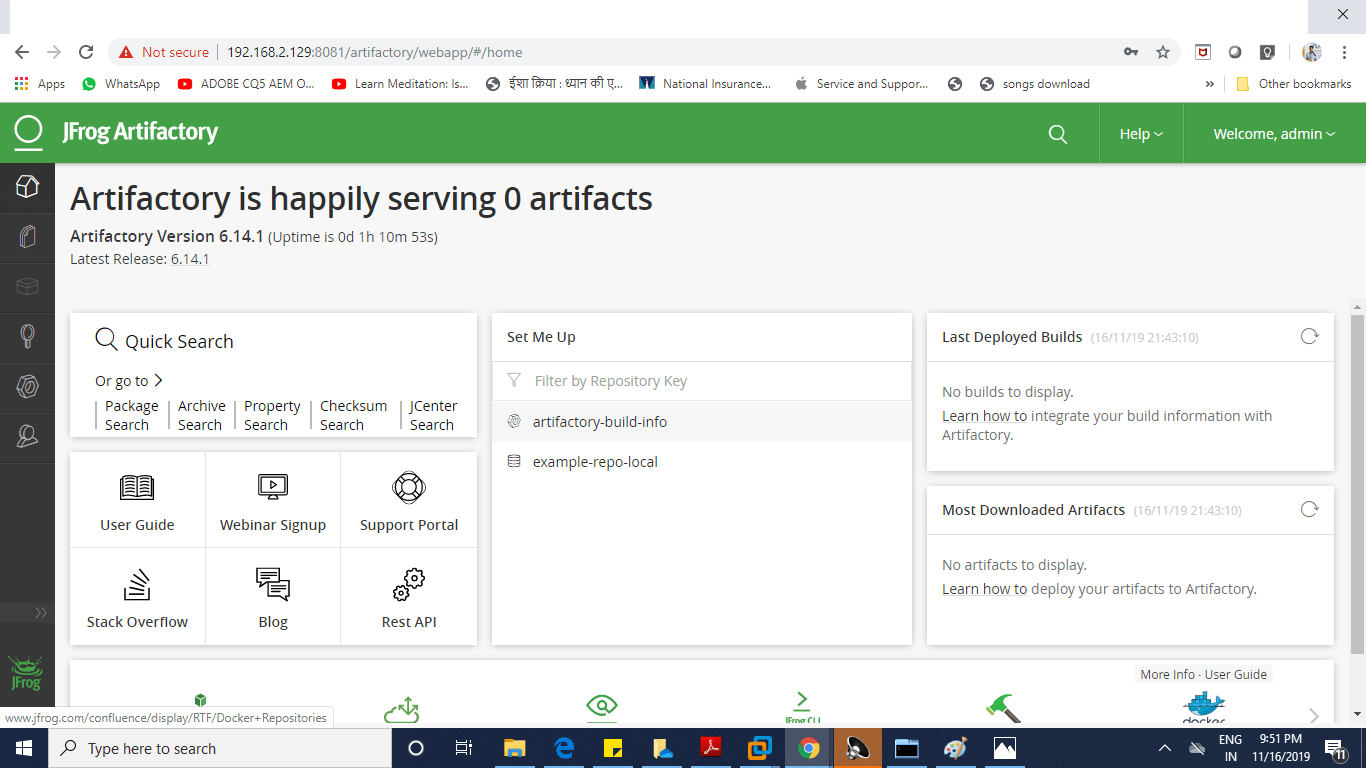Open the Support Portal lifebuoy tile
Viewport: 1366px width, 768px height.
click(409, 500)
